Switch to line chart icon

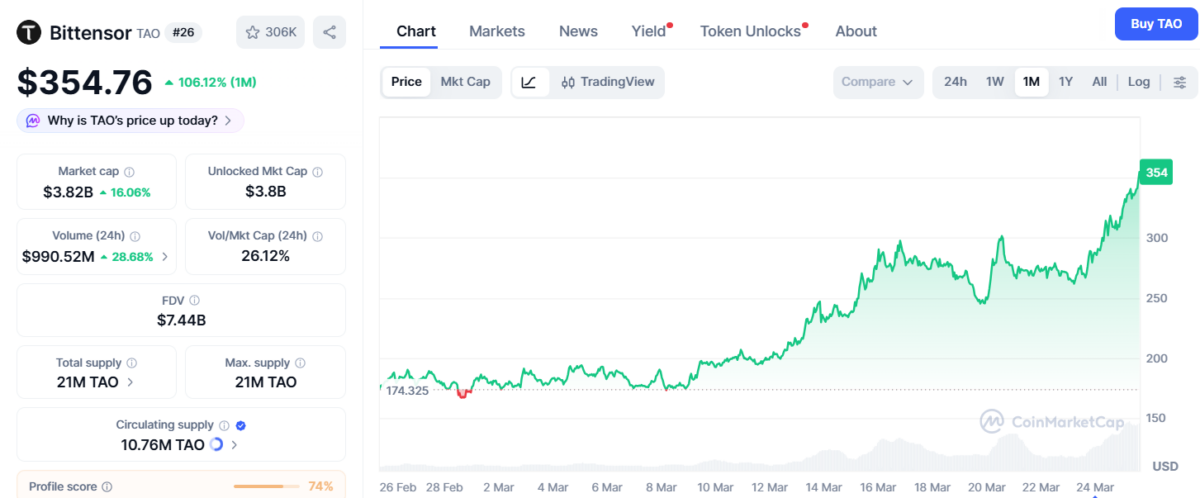(x=529, y=82)
